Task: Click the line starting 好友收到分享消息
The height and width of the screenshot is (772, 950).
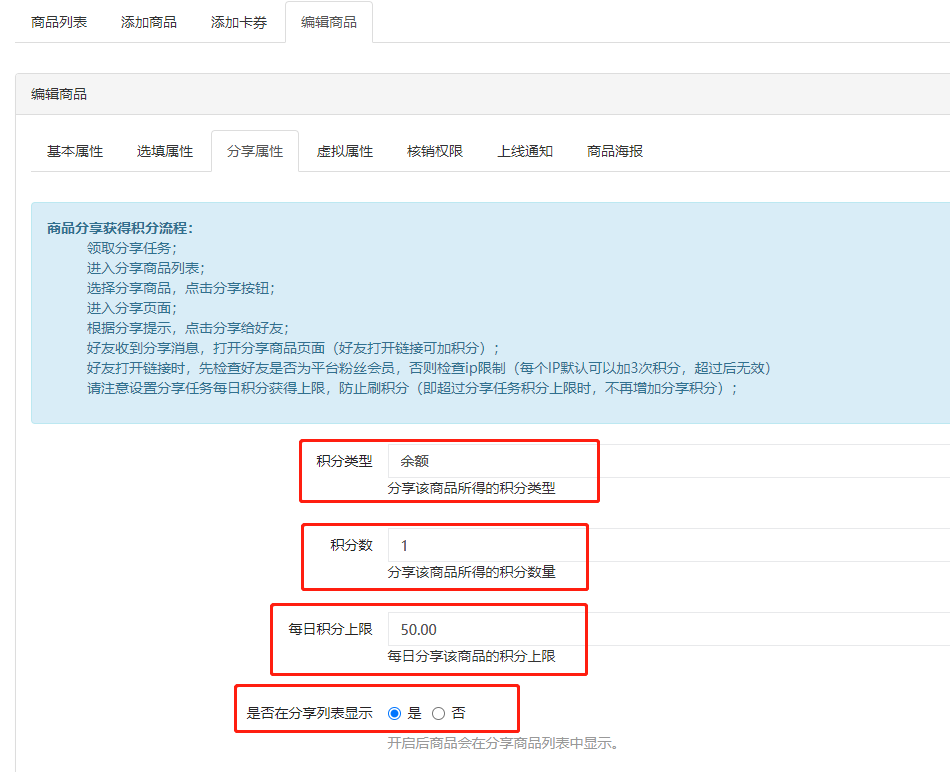Action: coord(293,348)
